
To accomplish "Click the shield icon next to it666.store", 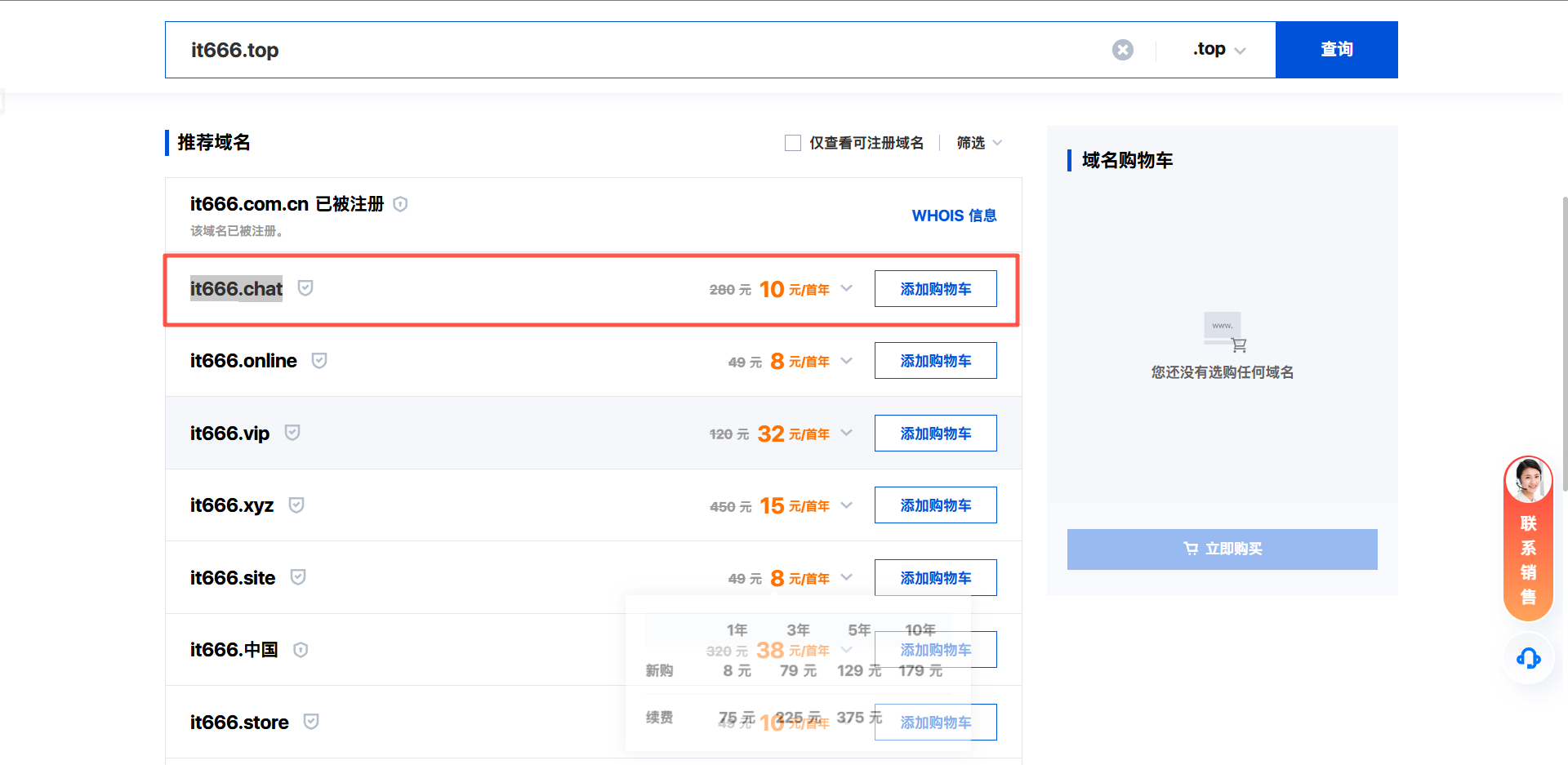I will click(311, 722).
